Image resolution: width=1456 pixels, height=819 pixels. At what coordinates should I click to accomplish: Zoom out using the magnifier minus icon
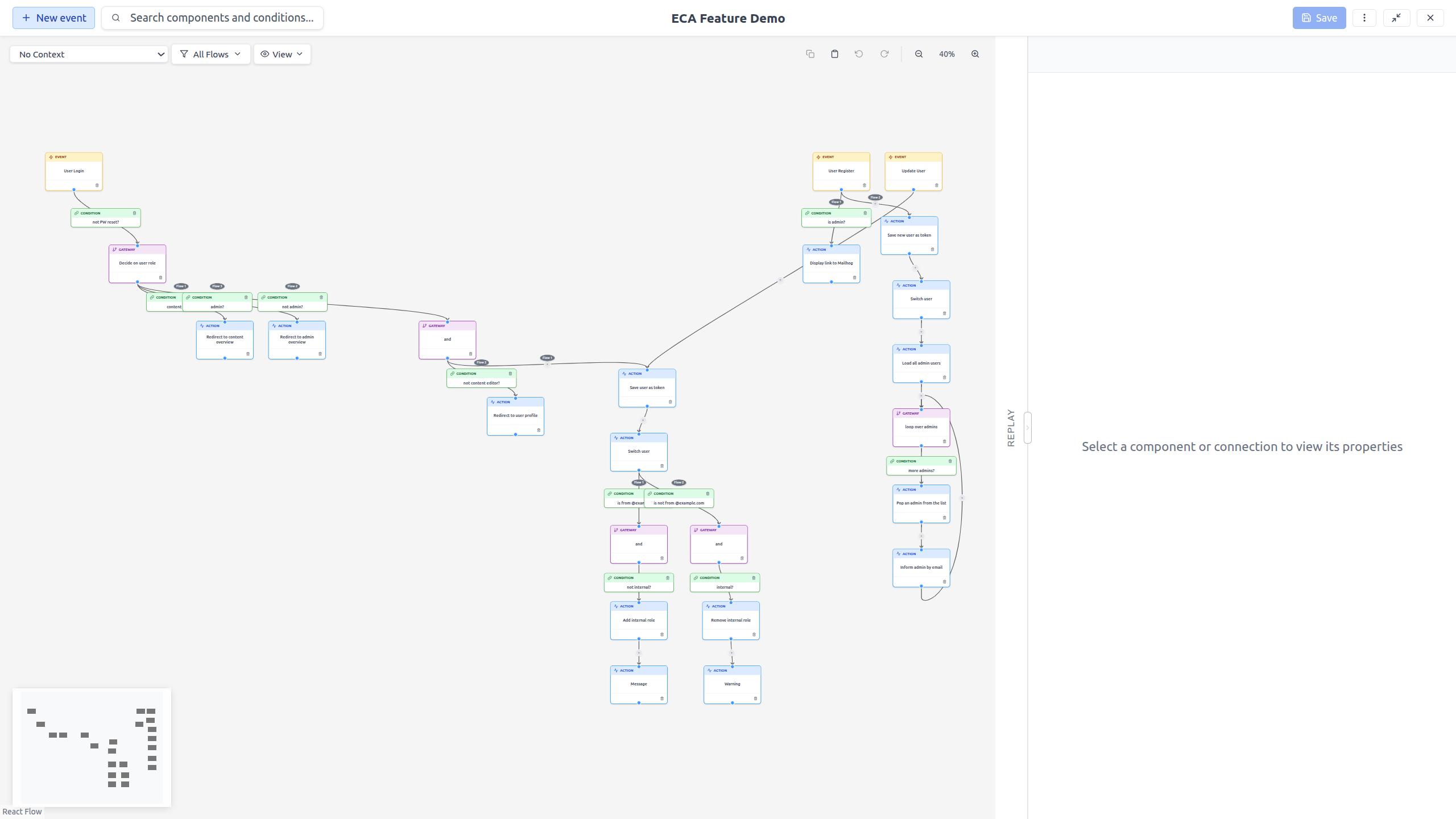coord(918,53)
